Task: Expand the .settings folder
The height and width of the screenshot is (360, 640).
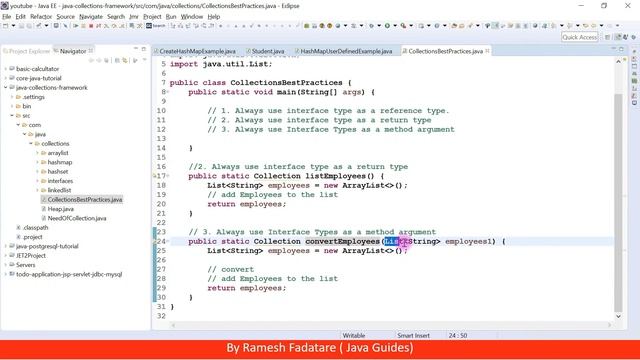Action: [12, 97]
